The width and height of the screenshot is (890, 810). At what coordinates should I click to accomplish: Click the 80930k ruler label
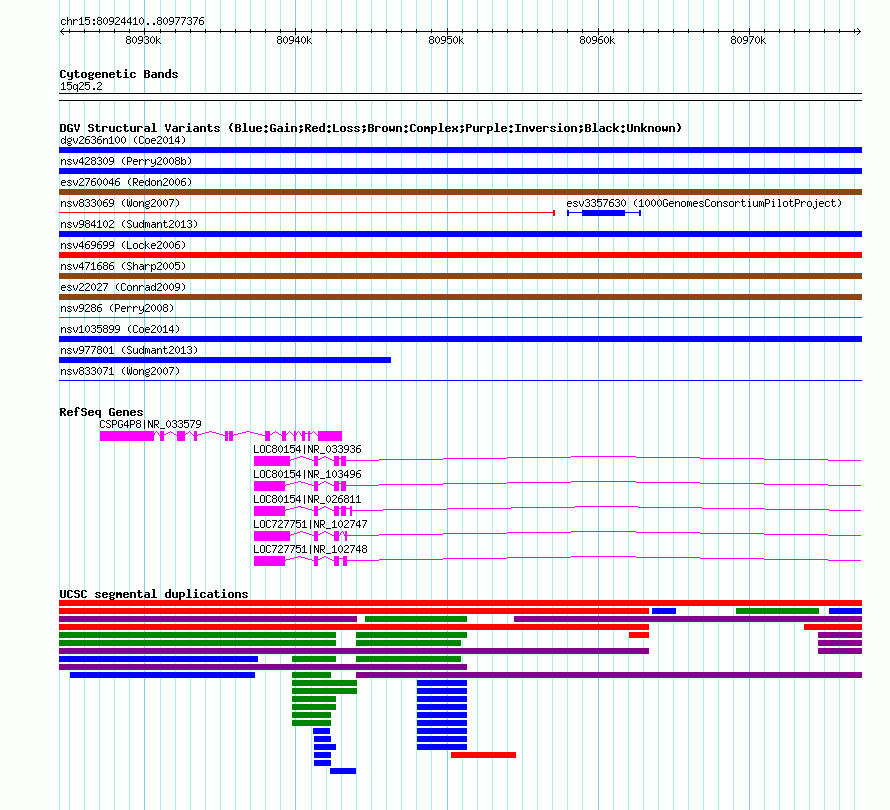tap(143, 40)
